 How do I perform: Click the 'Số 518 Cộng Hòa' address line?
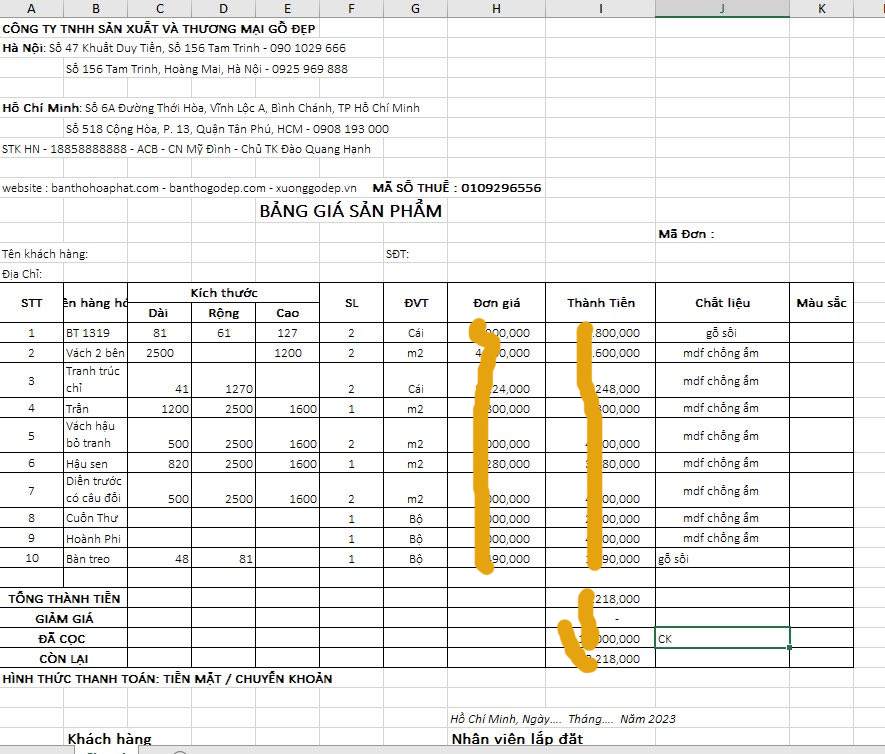(x=227, y=129)
